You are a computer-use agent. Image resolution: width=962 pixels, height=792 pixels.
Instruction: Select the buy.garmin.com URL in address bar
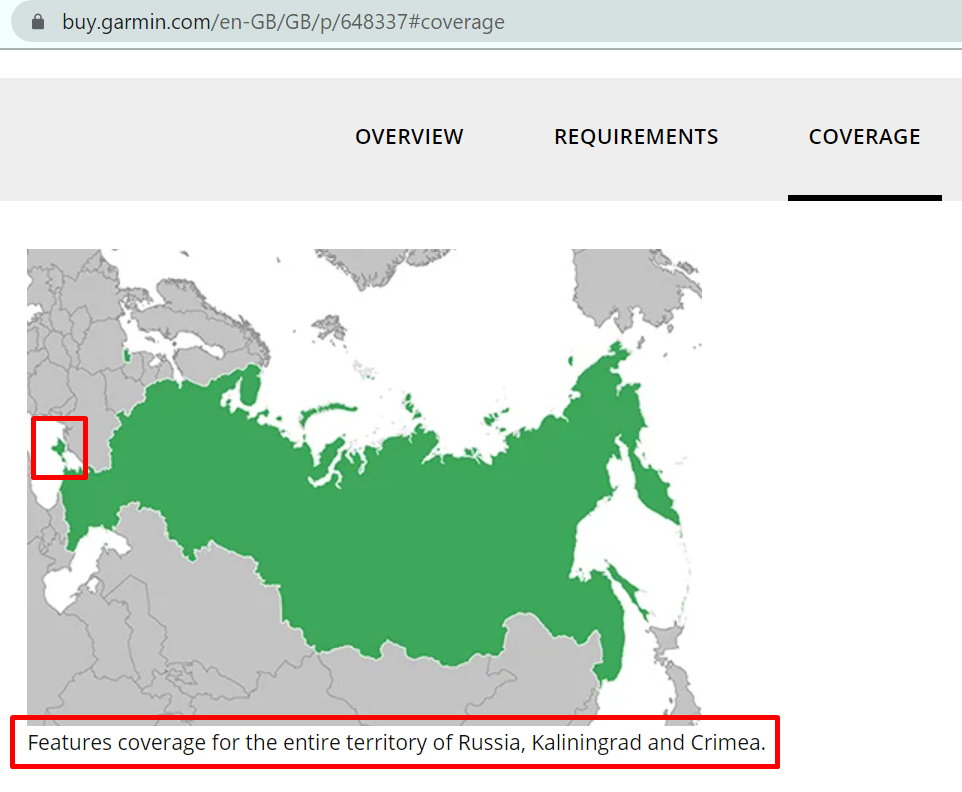pos(283,22)
